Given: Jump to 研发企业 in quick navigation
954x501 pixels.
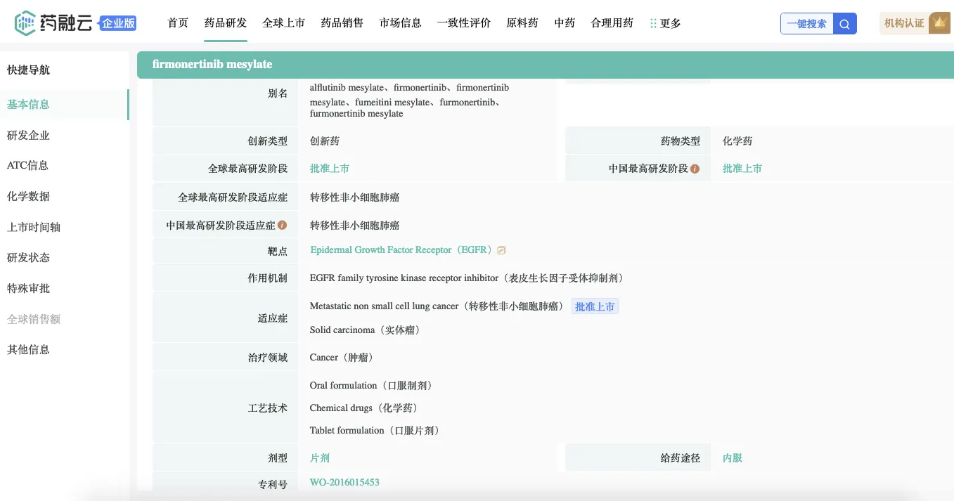Looking at the screenshot, I should tap(28, 135).
